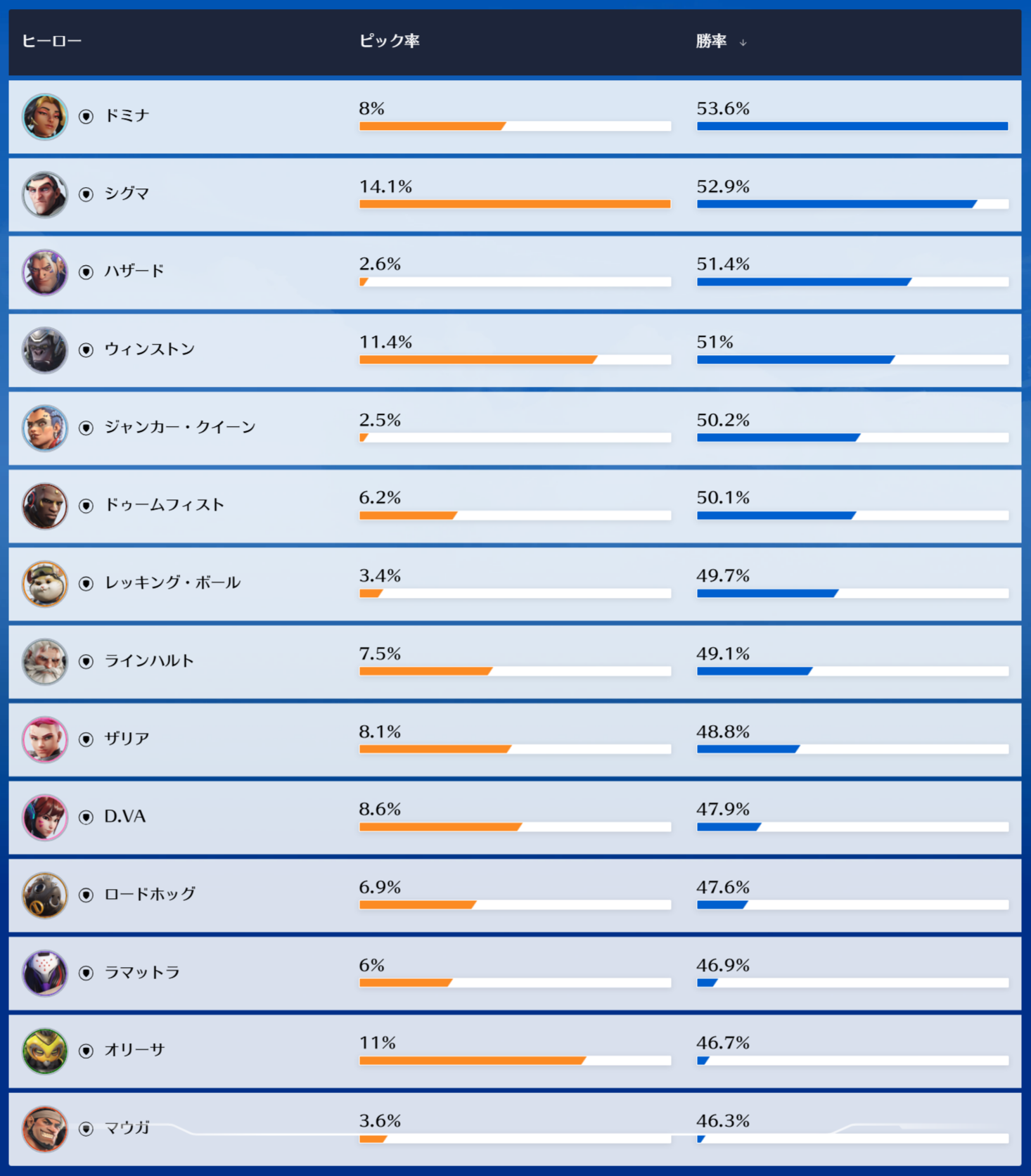Select Hazard's portrait avatar

[45, 272]
